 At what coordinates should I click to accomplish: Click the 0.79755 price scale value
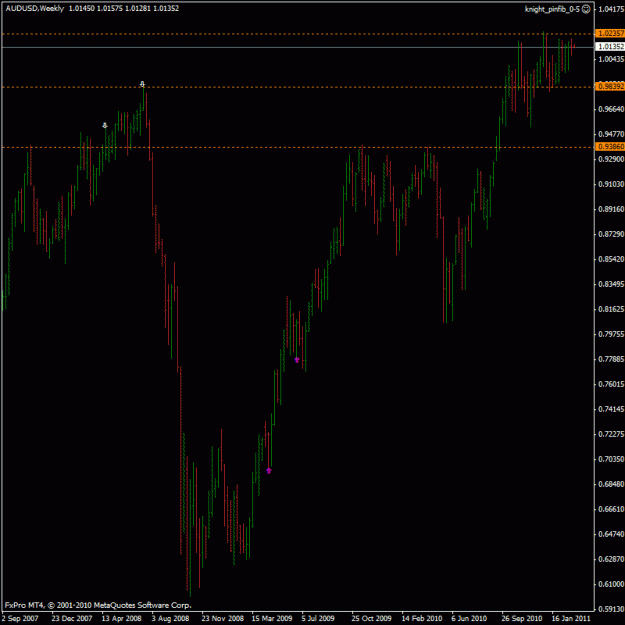[611, 334]
